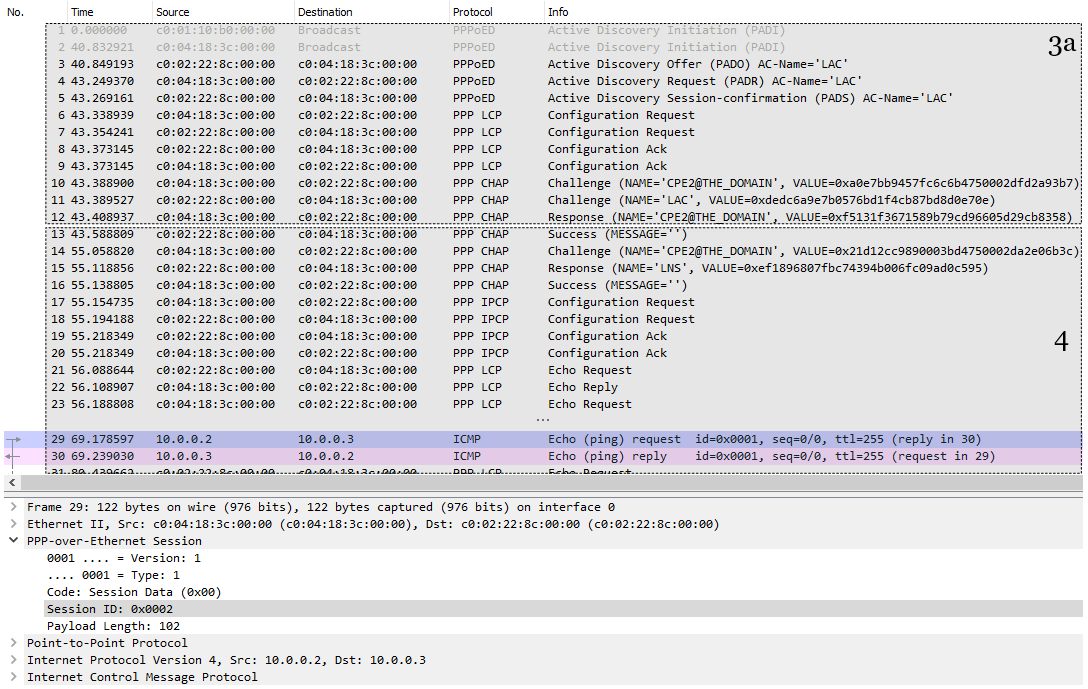The image size is (1088, 689).
Task: Click the Info column header
Action: (813, 12)
